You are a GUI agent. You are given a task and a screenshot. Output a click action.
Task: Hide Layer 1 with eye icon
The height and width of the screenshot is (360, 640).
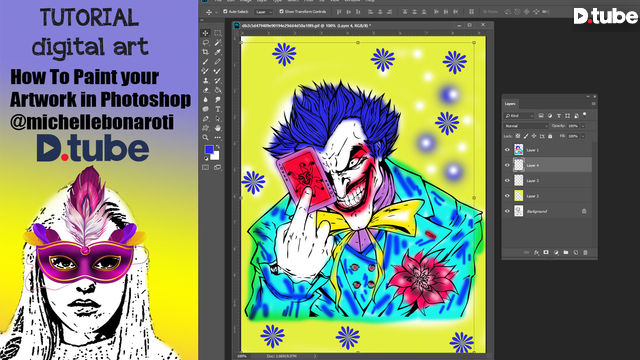coord(507,150)
